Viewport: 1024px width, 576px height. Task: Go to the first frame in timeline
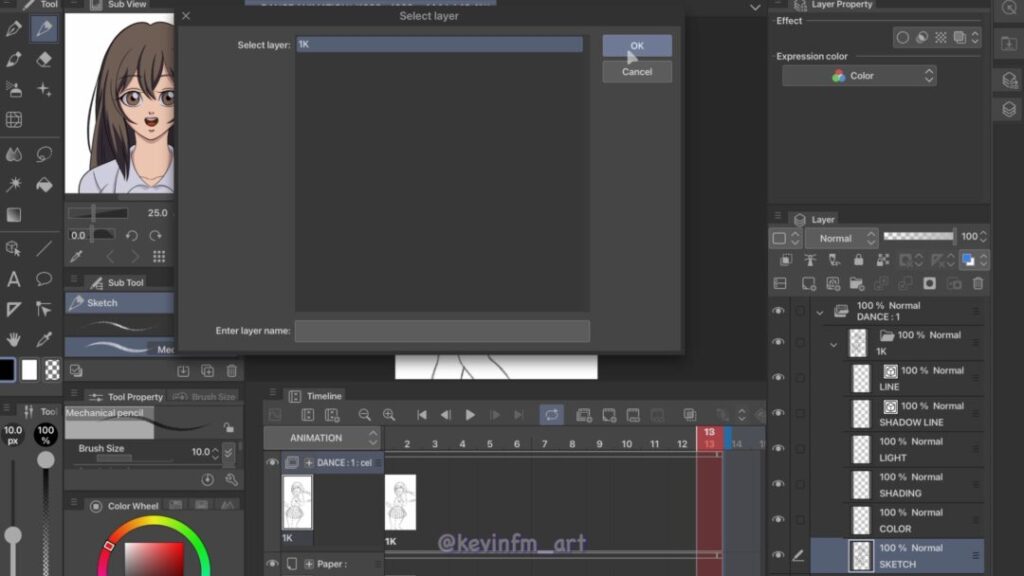tap(422, 415)
